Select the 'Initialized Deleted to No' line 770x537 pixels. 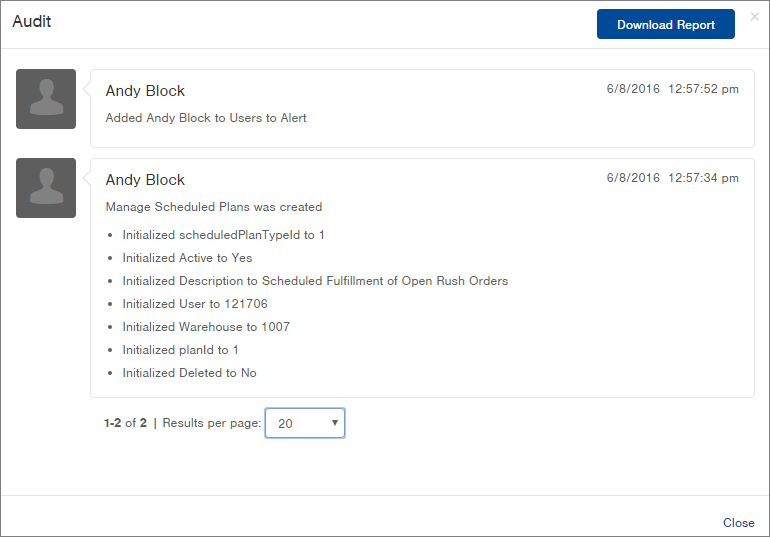click(189, 373)
